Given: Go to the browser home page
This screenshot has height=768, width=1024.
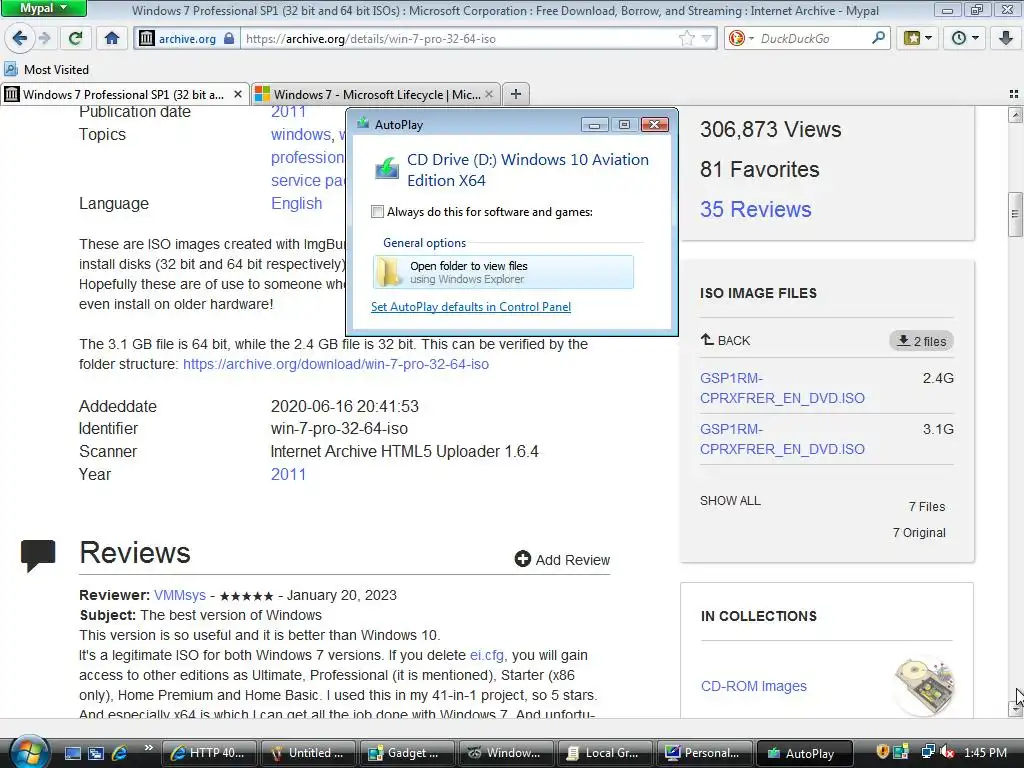Looking at the screenshot, I should 112,39.
